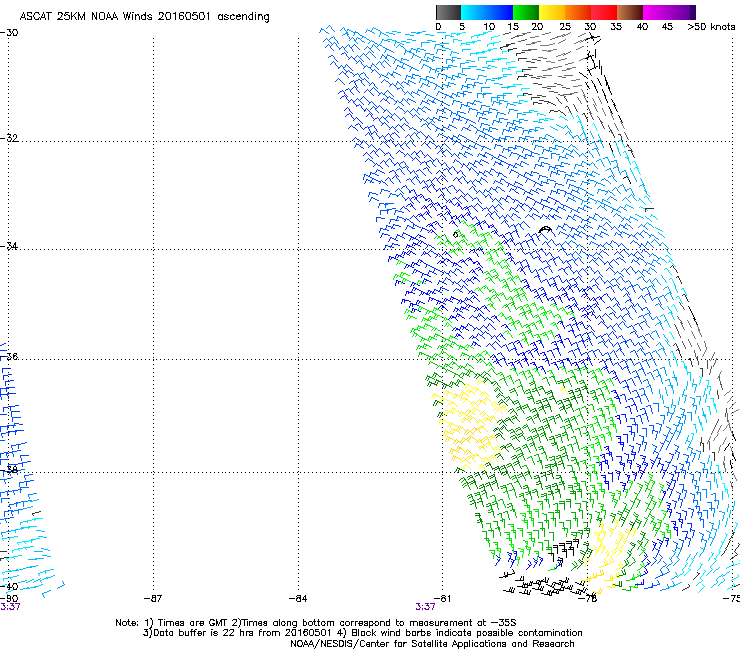Click the yellow 20-25 knots color band
This screenshot has width=740, height=650.
(552, 12)
